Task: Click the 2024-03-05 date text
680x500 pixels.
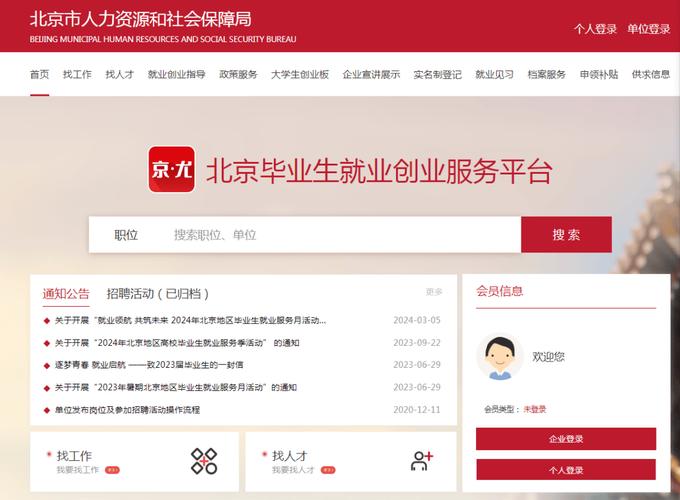Action: point(417,320)
